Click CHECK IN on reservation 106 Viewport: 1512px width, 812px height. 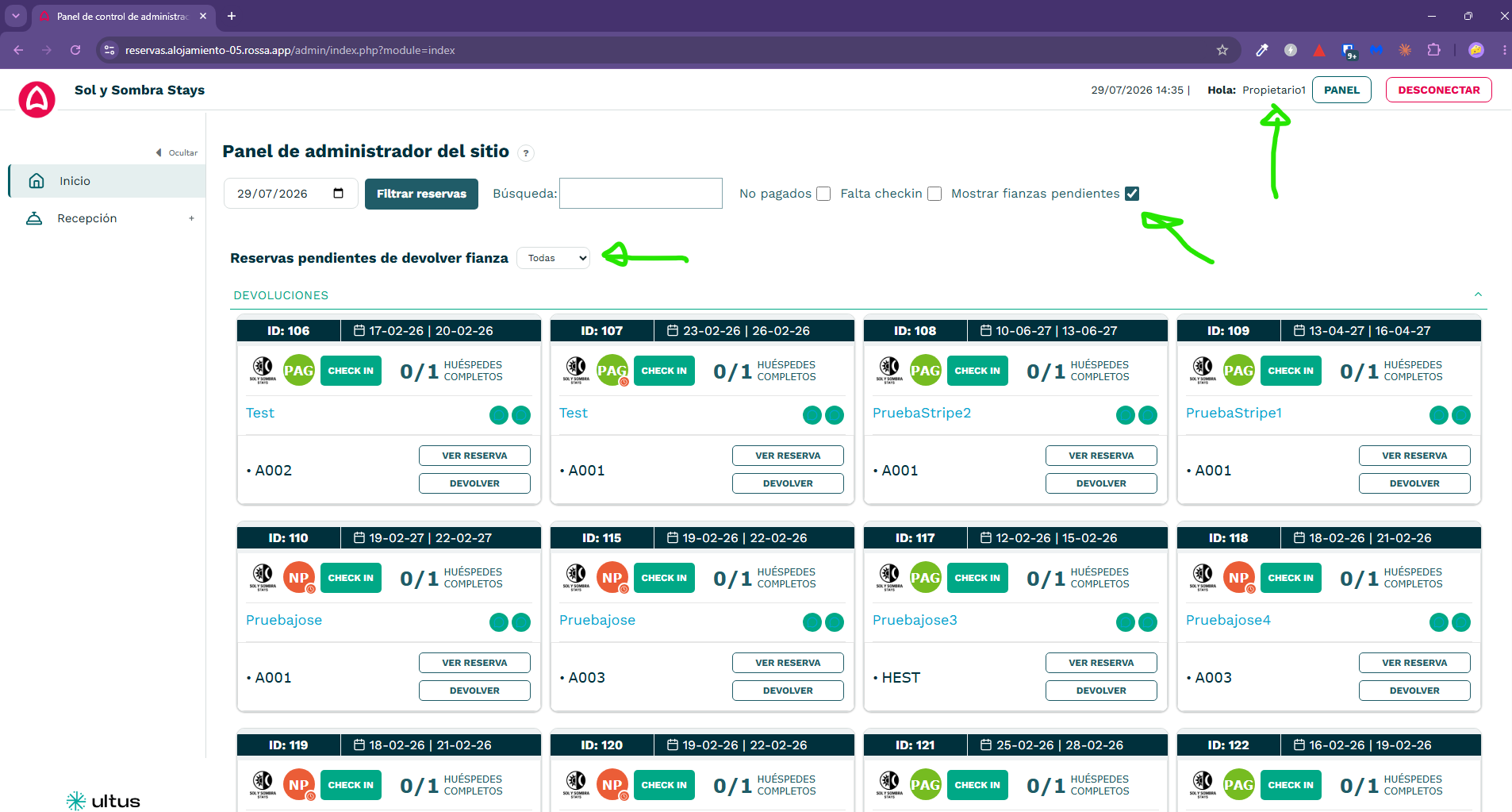pyautogui.click(x=351, y=371)
